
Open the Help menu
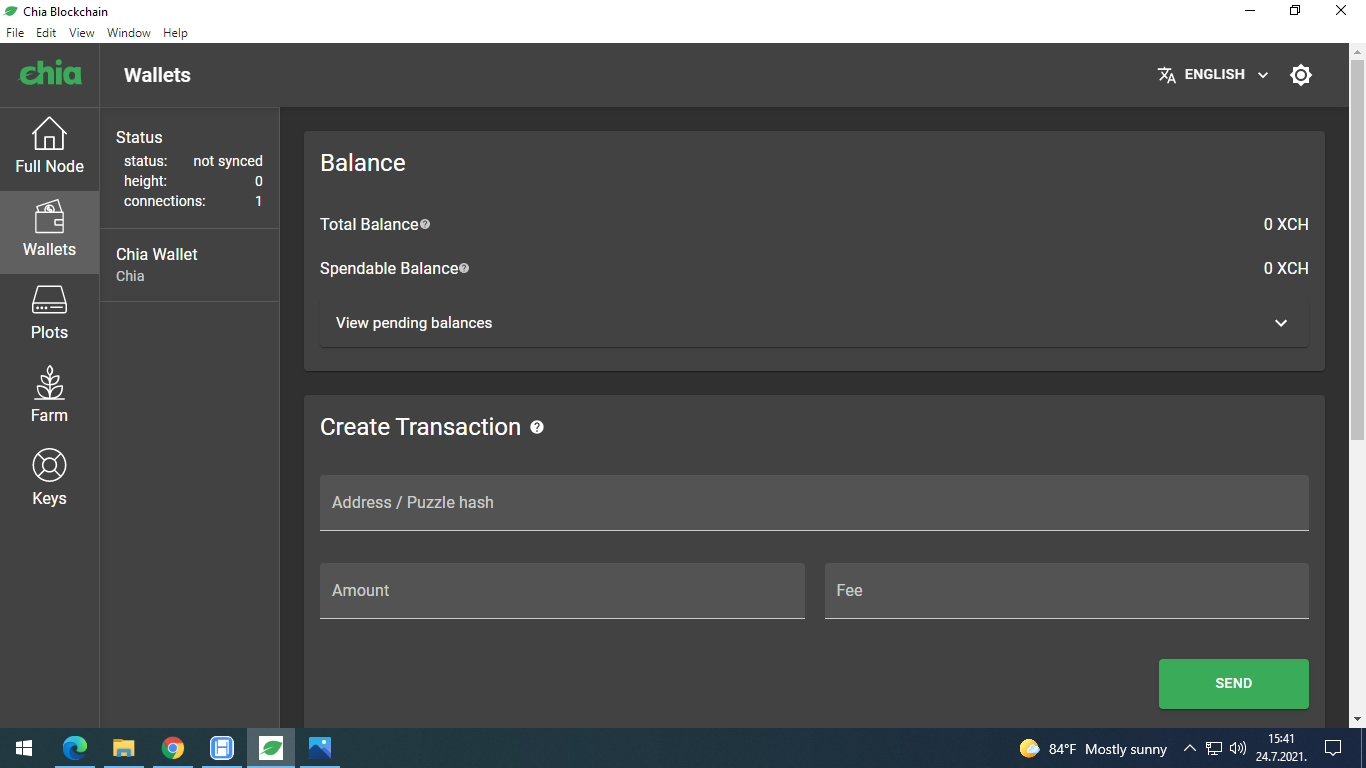tap(175, 33)
